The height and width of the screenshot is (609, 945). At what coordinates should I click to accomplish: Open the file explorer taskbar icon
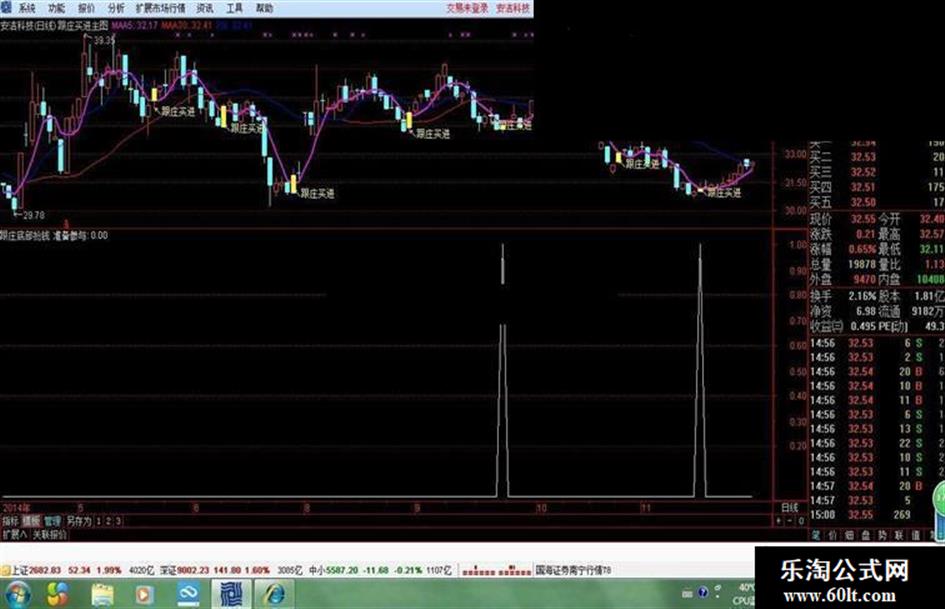tap(102, 595)
